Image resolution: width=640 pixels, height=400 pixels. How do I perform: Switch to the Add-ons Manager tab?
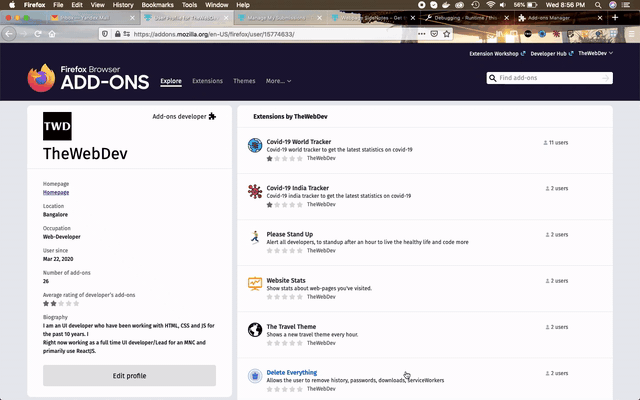click(x=558, y=18)
